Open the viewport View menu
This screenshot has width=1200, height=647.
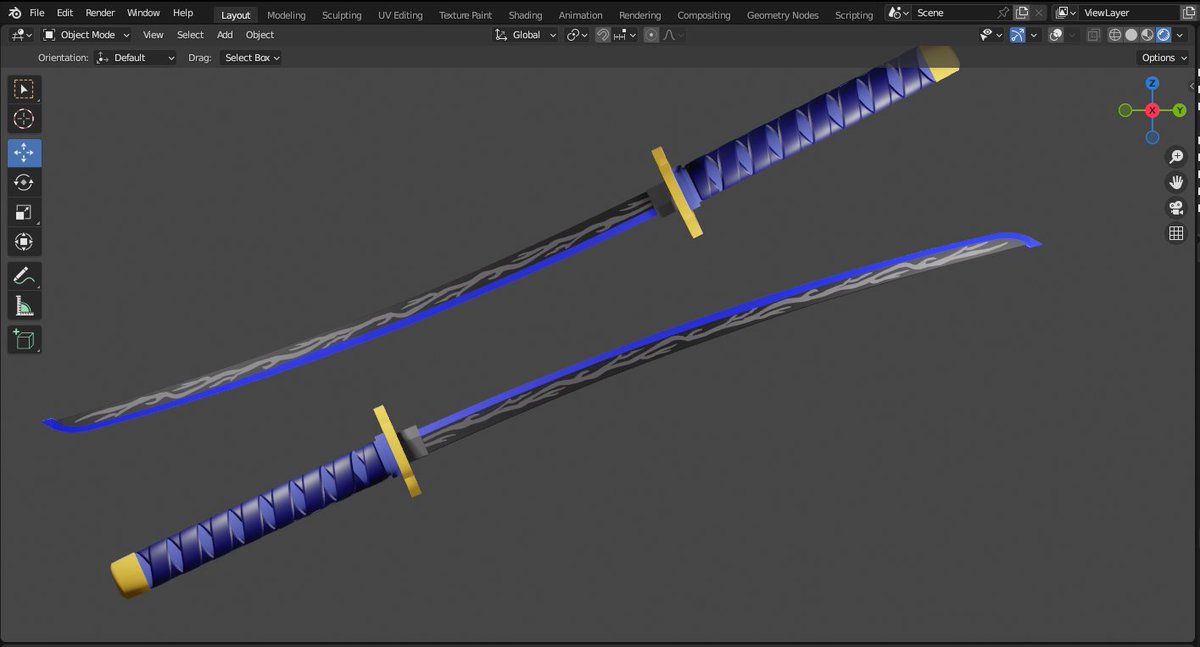coord(153,35)
